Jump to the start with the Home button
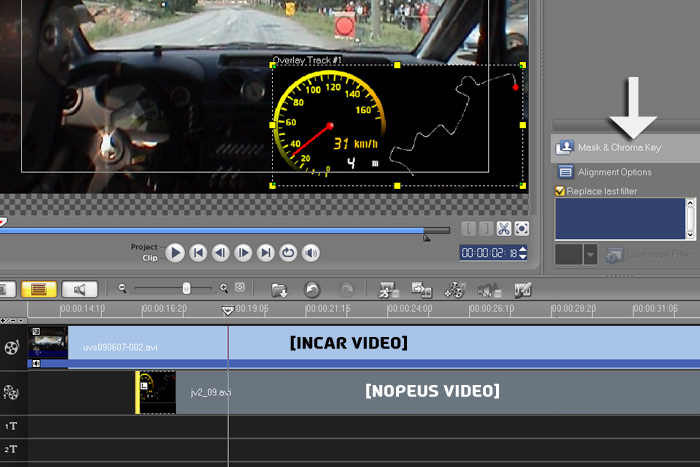700x467 pixels. [198, 253]
